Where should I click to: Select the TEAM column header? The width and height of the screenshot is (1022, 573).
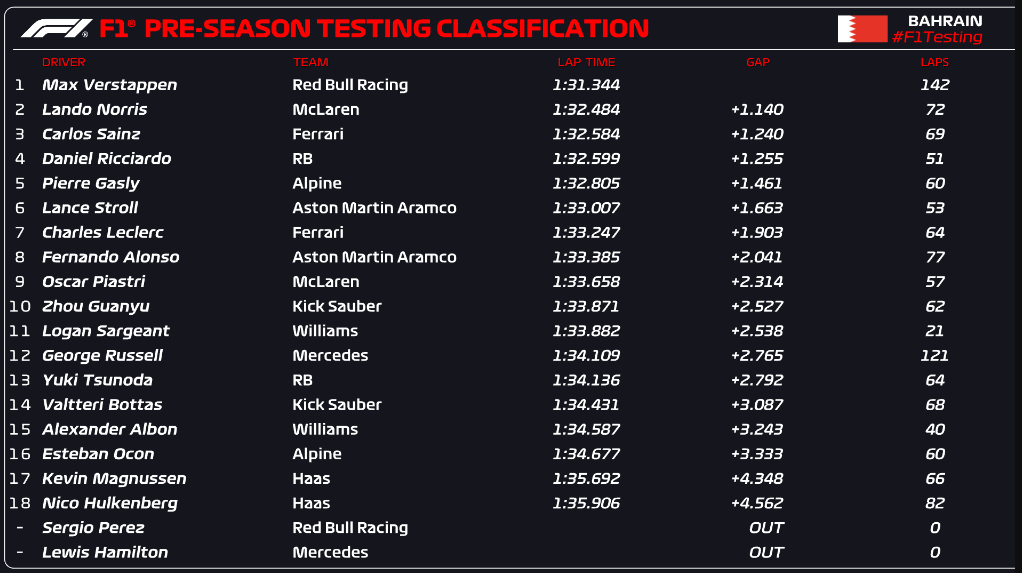pyautogui.click(x=310, y=62)
